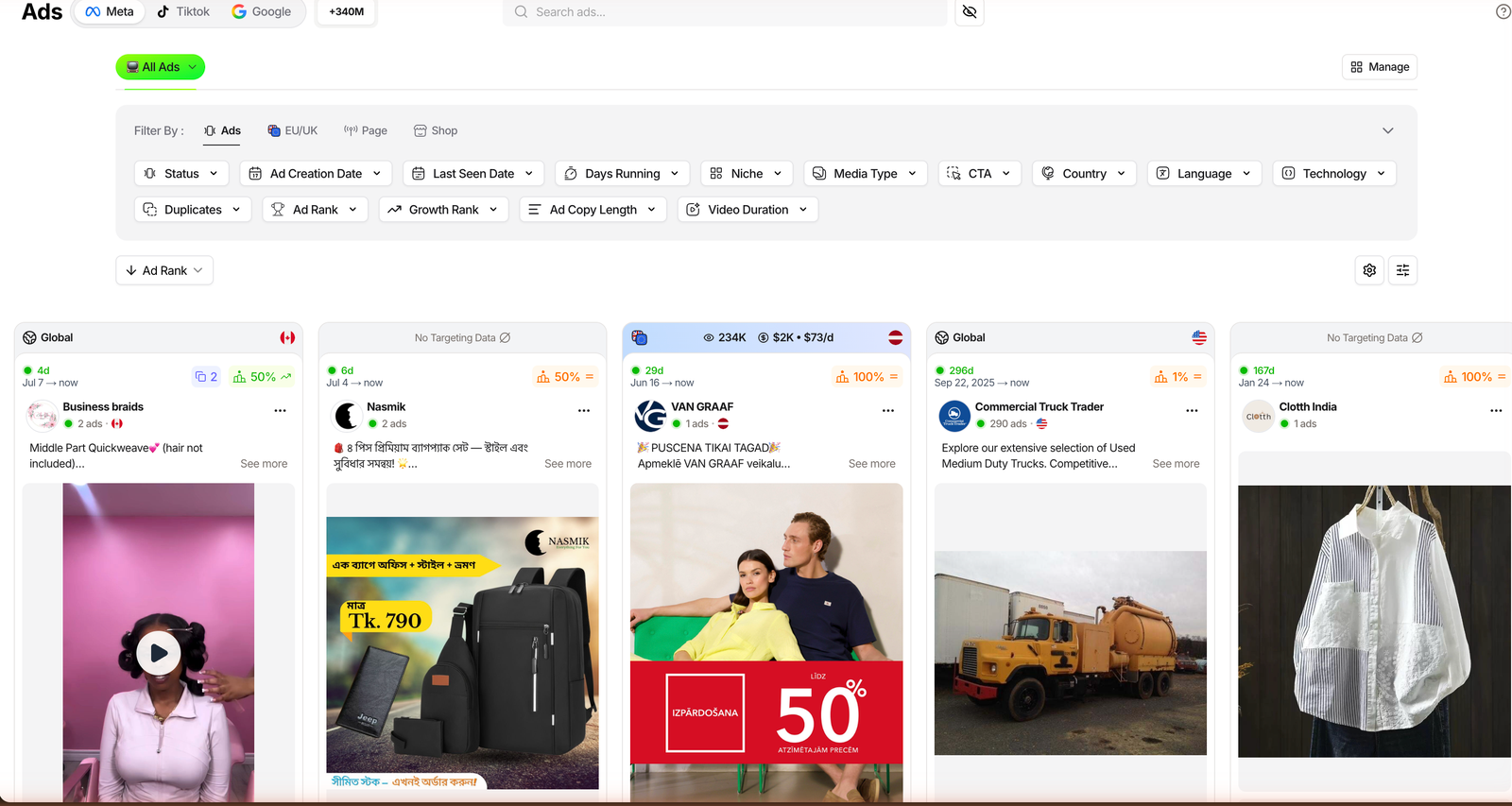Expand the Media Type dropdown
1512x806 pixels.
click(x=866, y=174)
